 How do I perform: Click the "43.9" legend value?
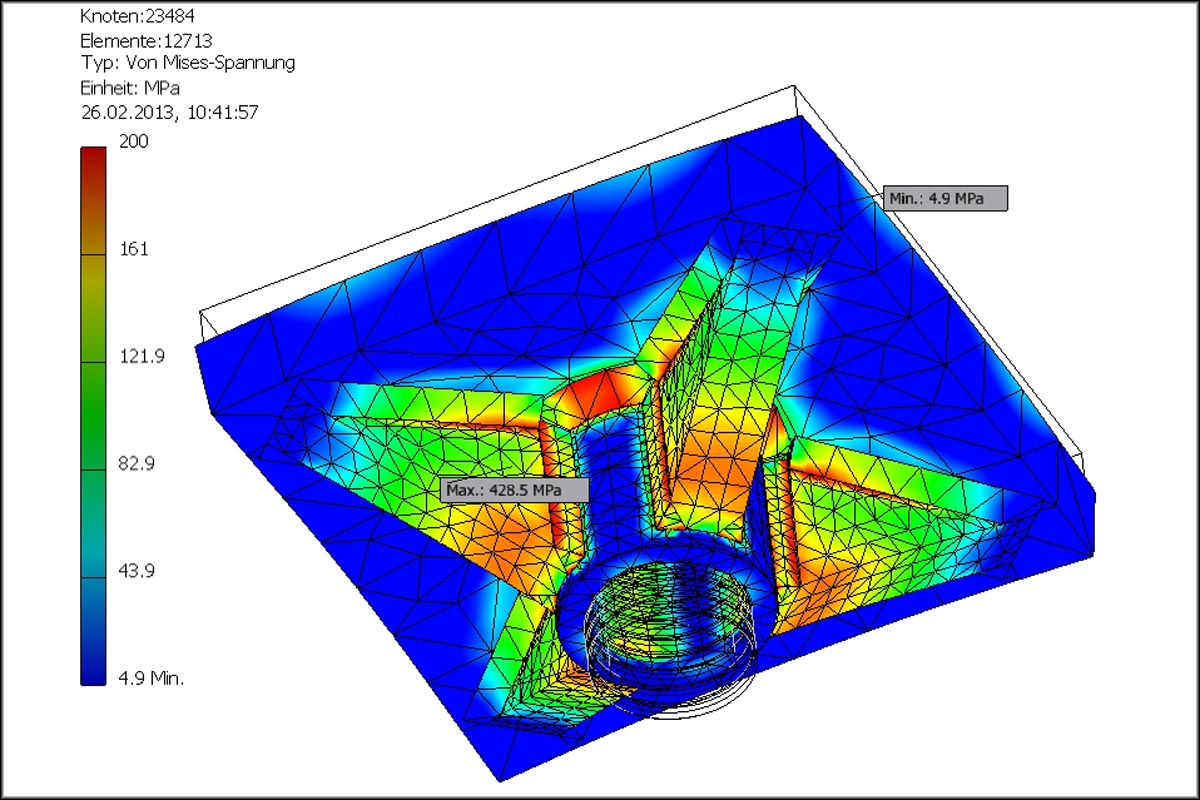tap(138, 571)
